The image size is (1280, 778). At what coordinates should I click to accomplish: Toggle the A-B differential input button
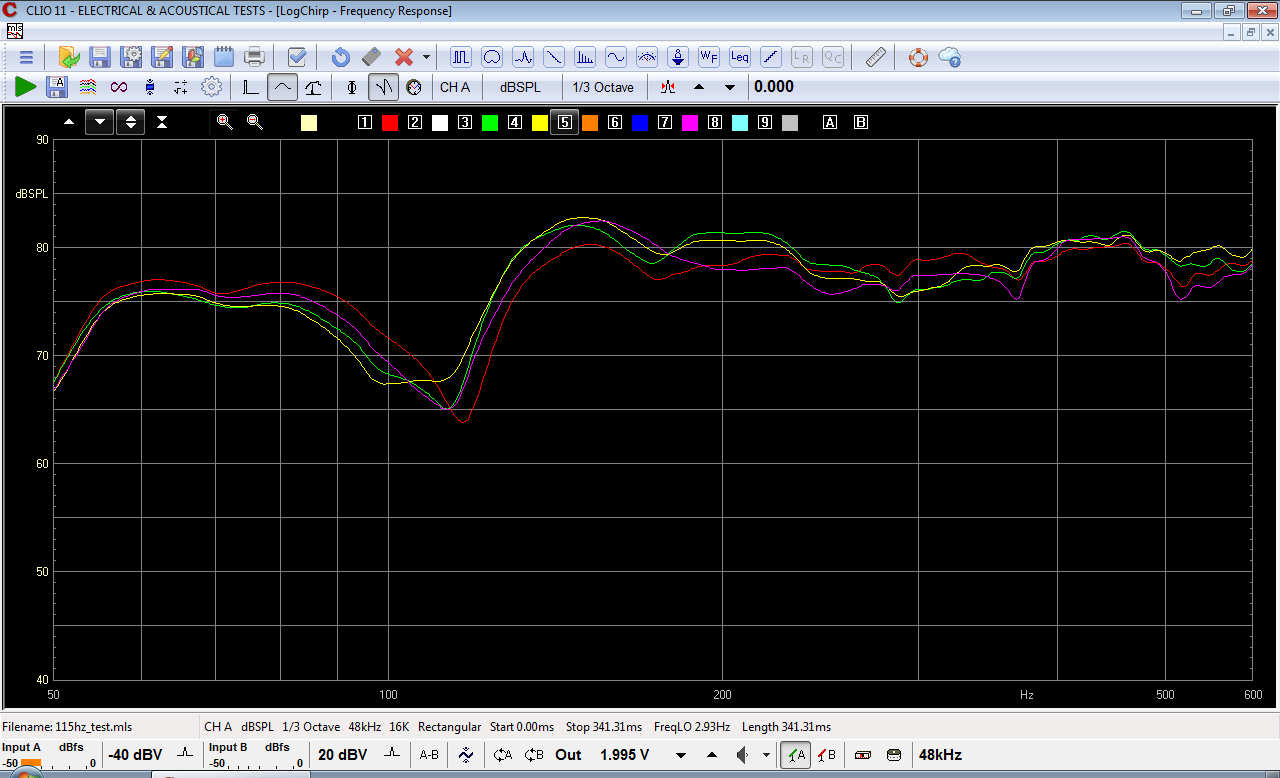pyautogui.click(x=429, y=755)
